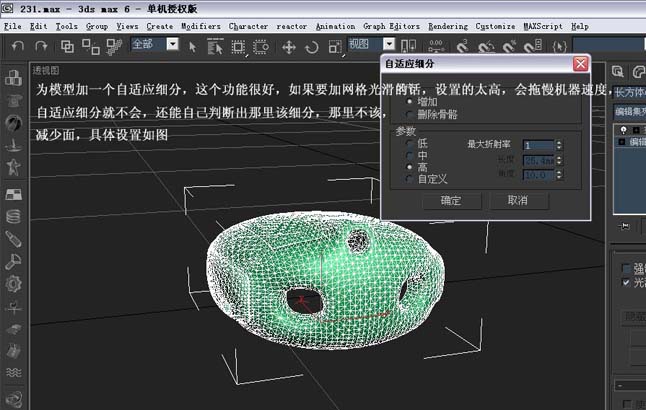Click the 最大折射率 spinner arrows

coord(559,145)
